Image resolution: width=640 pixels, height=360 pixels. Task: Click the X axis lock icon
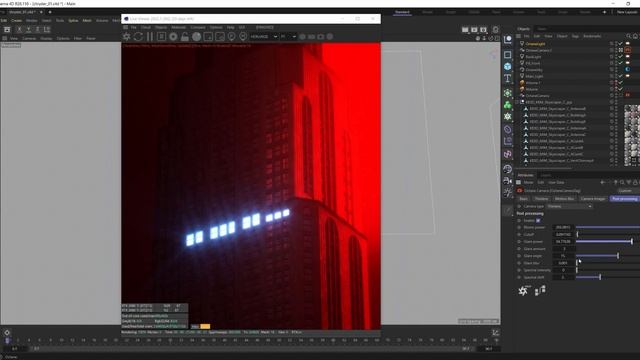19,29
